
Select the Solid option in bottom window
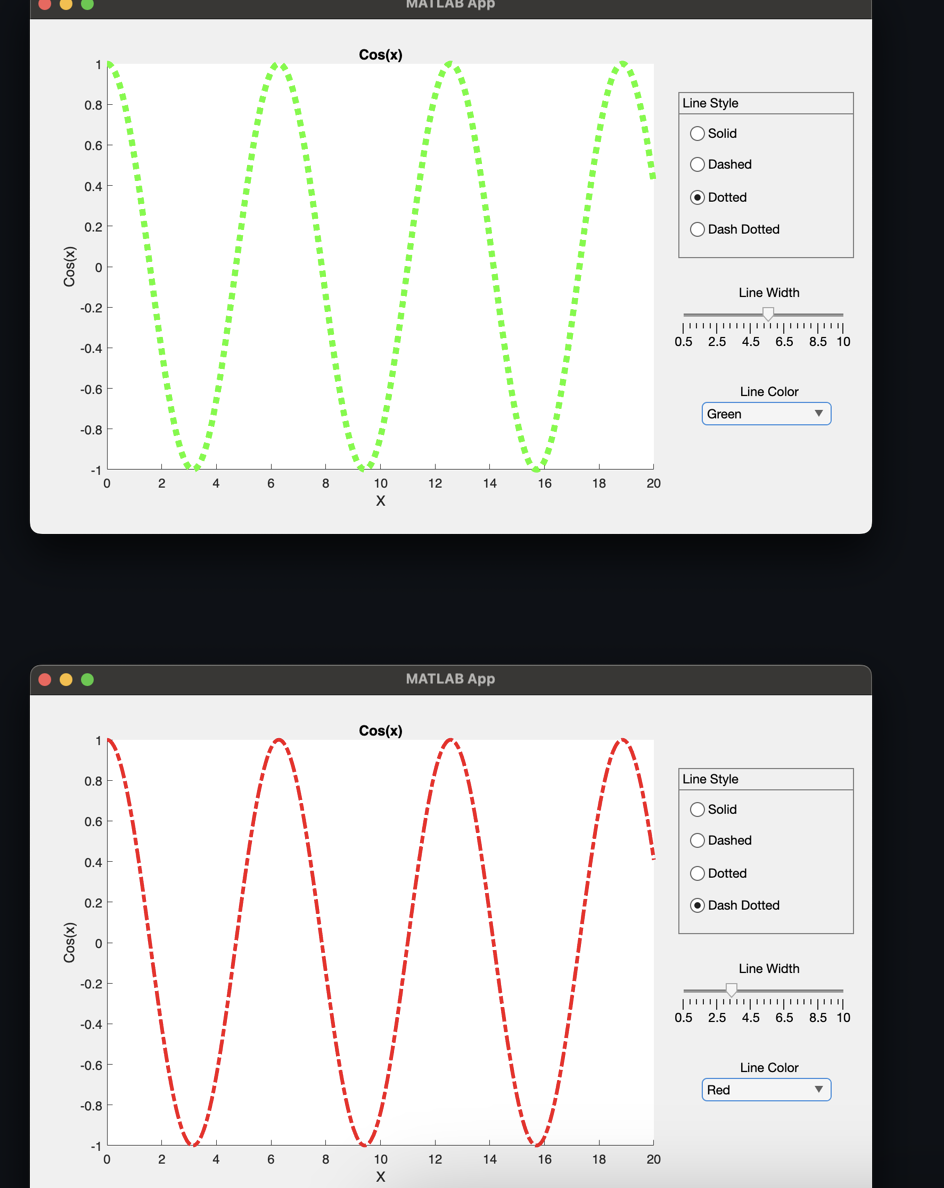pyautogui.click(x=697, y=809)
